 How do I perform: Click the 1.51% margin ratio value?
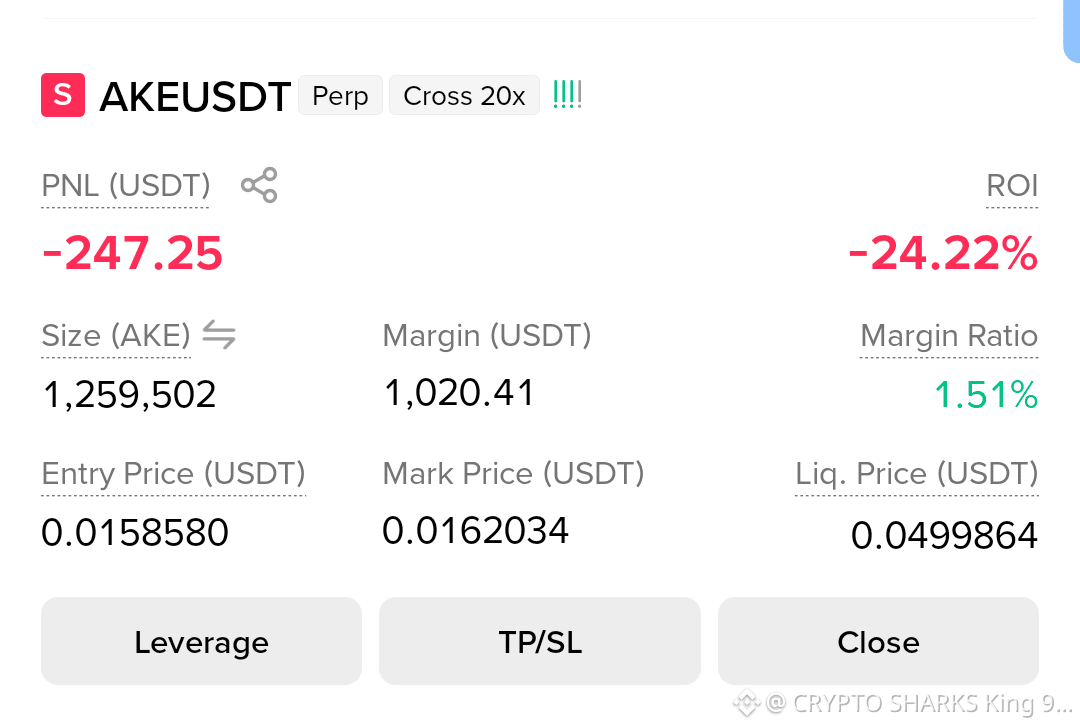click(x=986, y=395)
